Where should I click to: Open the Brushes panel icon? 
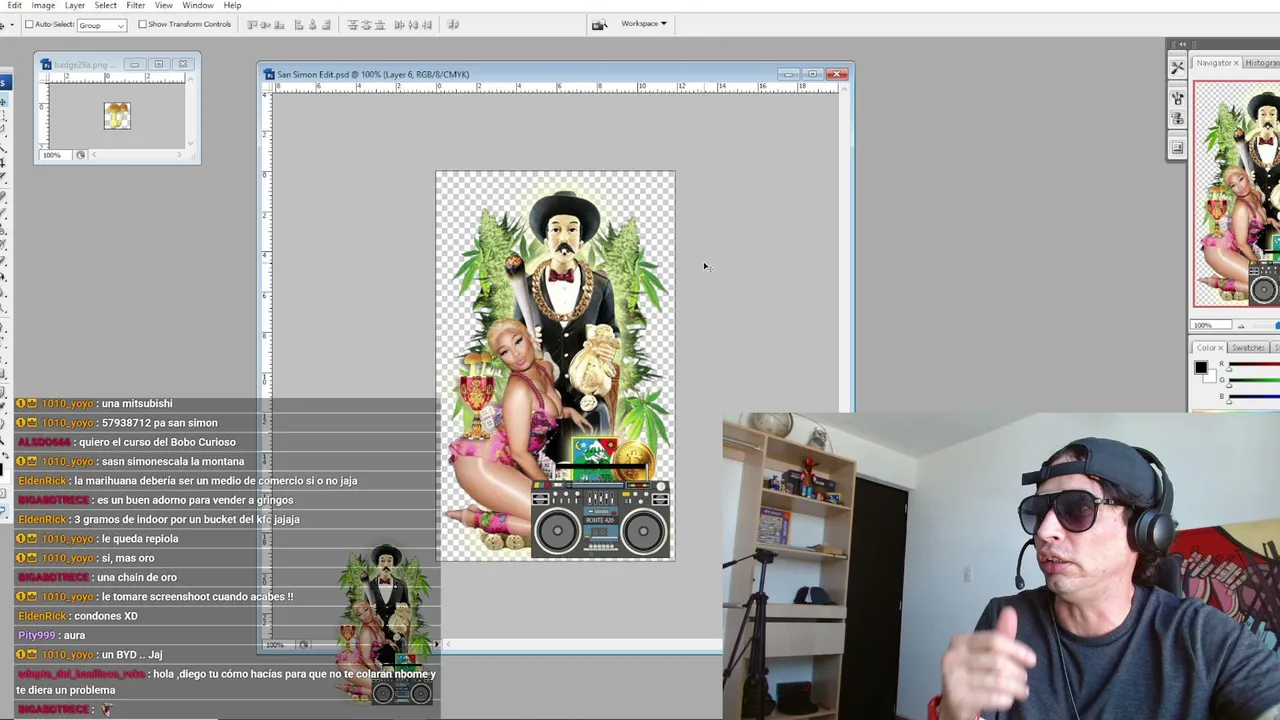[x=1177, y=97]
